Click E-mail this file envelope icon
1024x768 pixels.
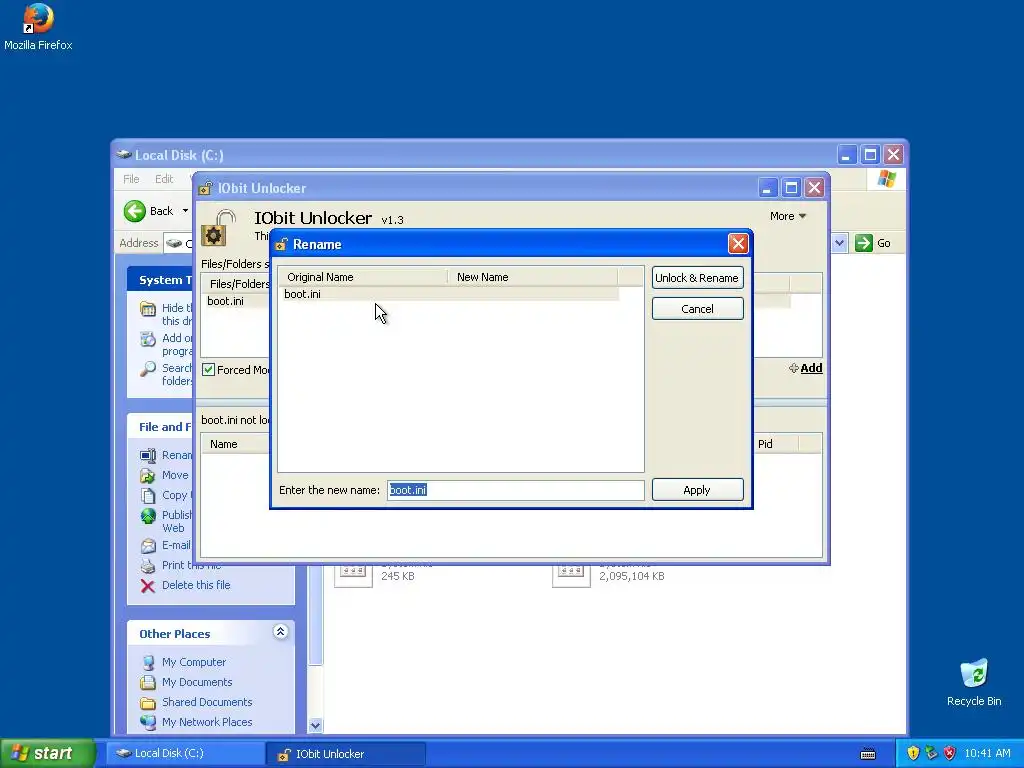pos(148,545)
